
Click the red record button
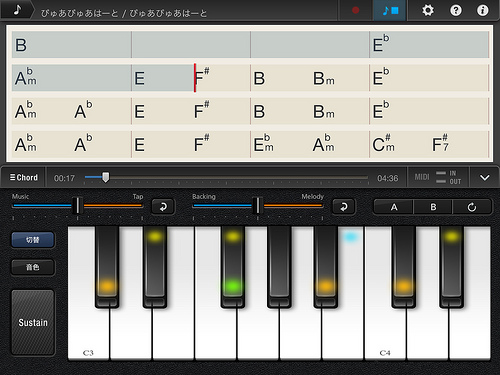point(356,10)
